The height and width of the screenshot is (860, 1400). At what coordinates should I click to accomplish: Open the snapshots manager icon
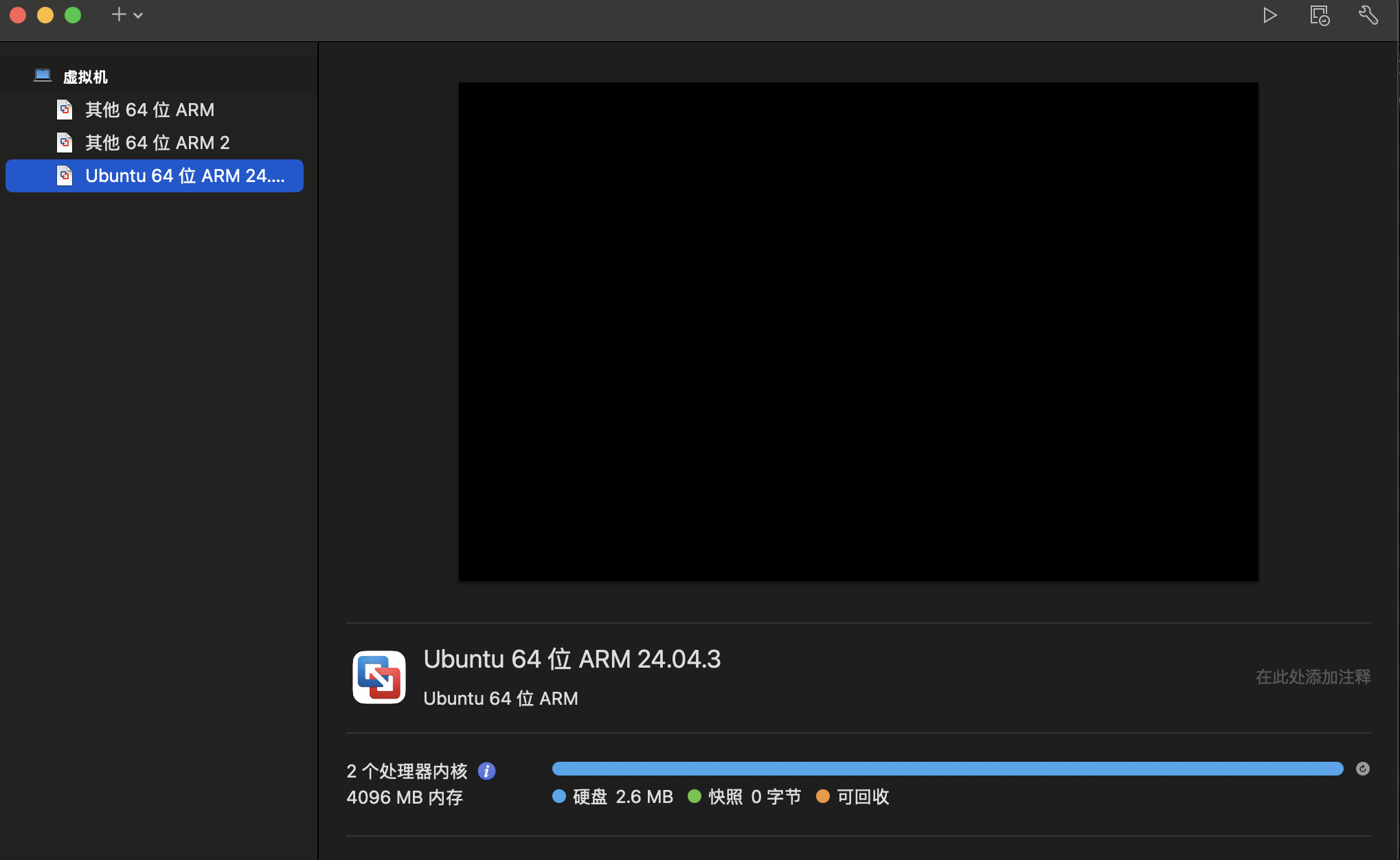(1319, 15)
